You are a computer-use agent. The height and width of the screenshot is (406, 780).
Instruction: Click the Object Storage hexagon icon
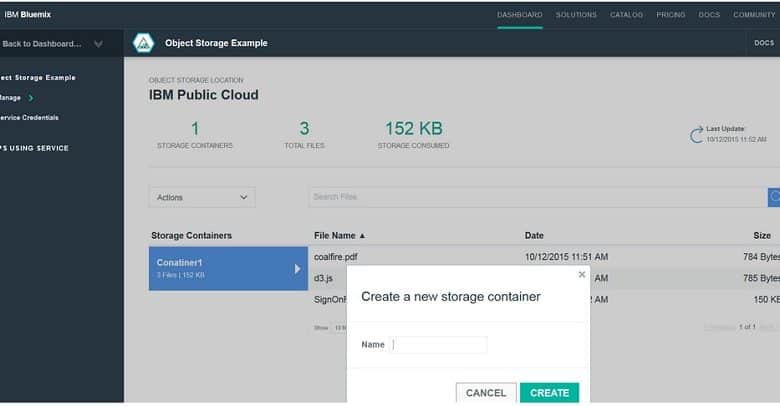click(143, 43)
